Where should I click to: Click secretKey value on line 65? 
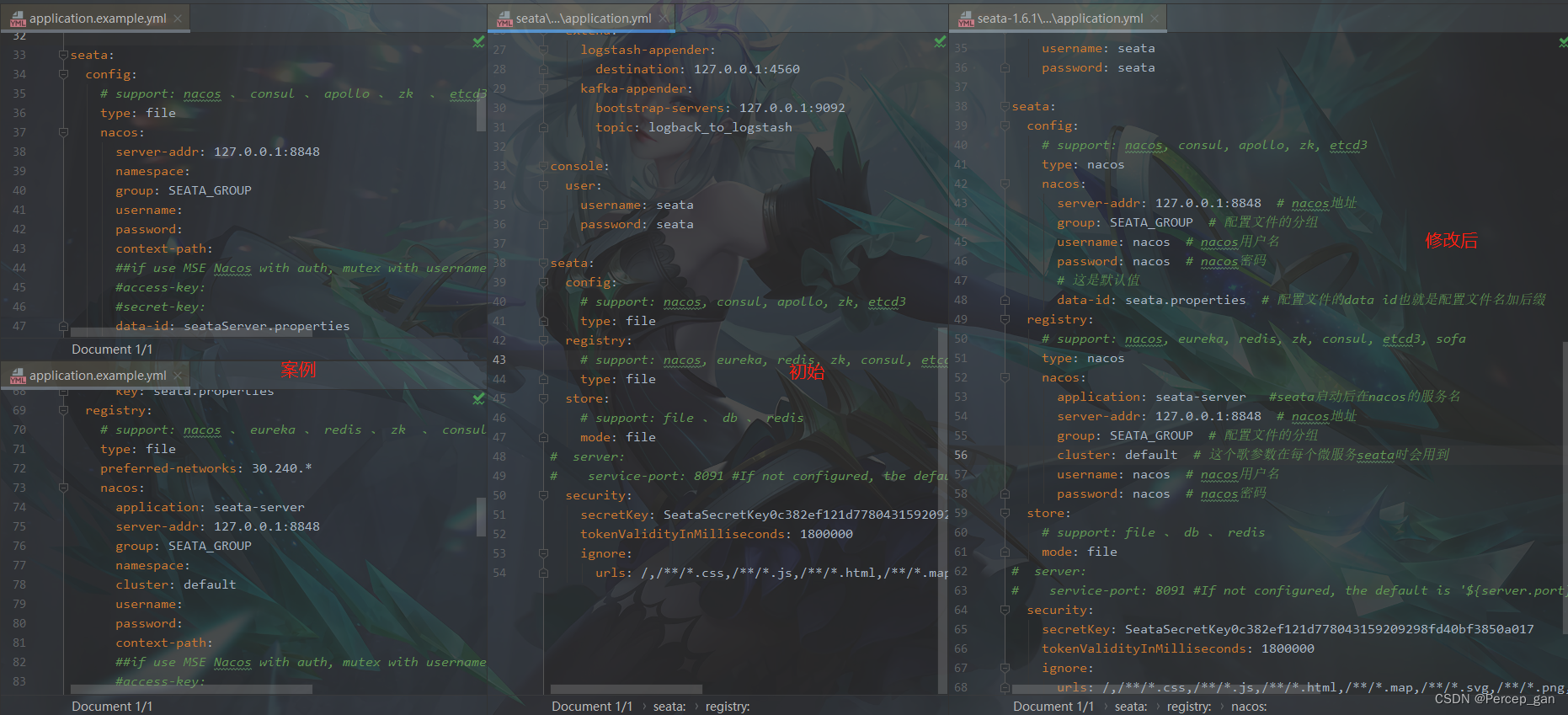click(x=1330, y=629)
